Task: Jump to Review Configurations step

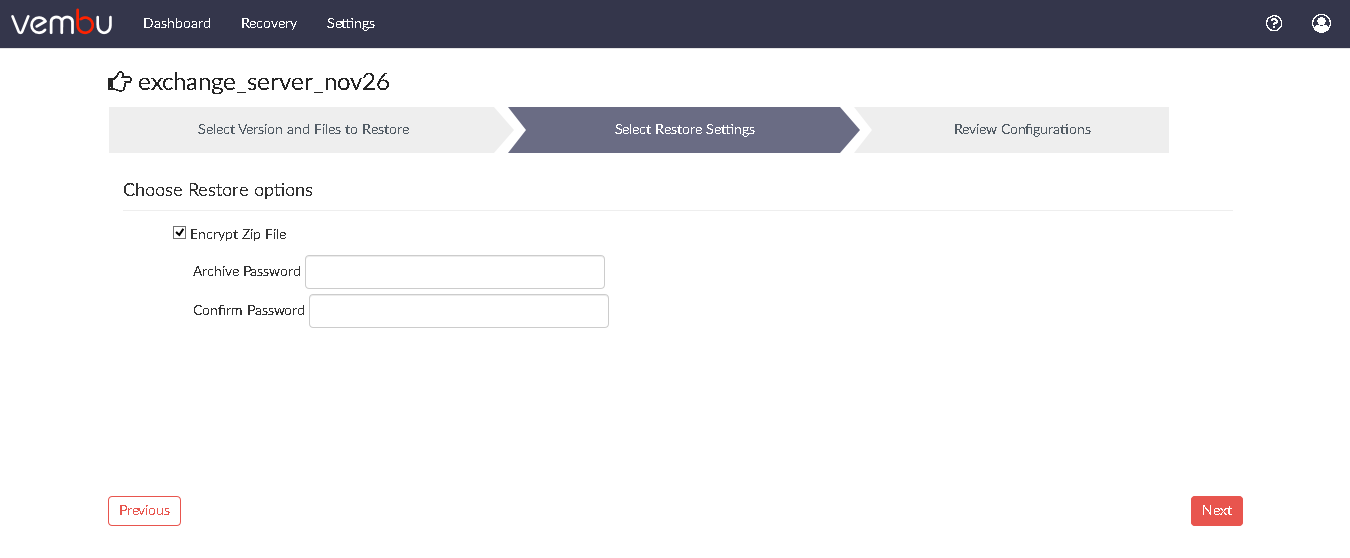Action: (x=1022, y=130)
